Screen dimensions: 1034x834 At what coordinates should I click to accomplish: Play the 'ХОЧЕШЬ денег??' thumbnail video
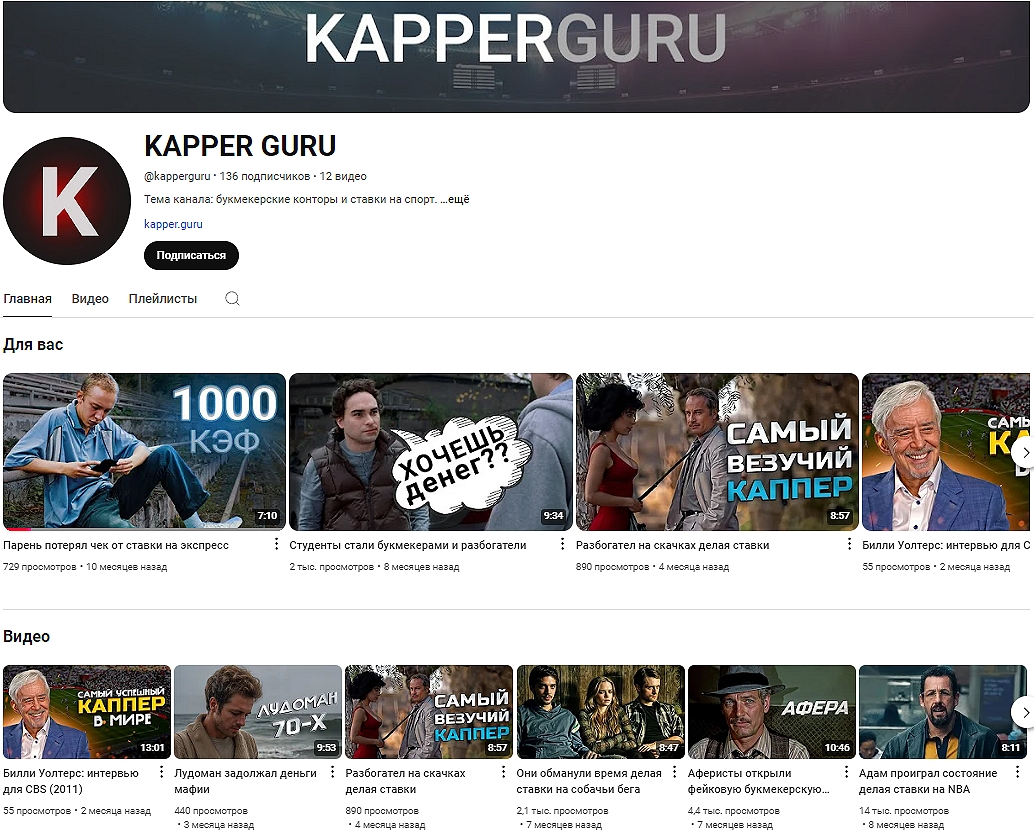(x=430, y=451)
